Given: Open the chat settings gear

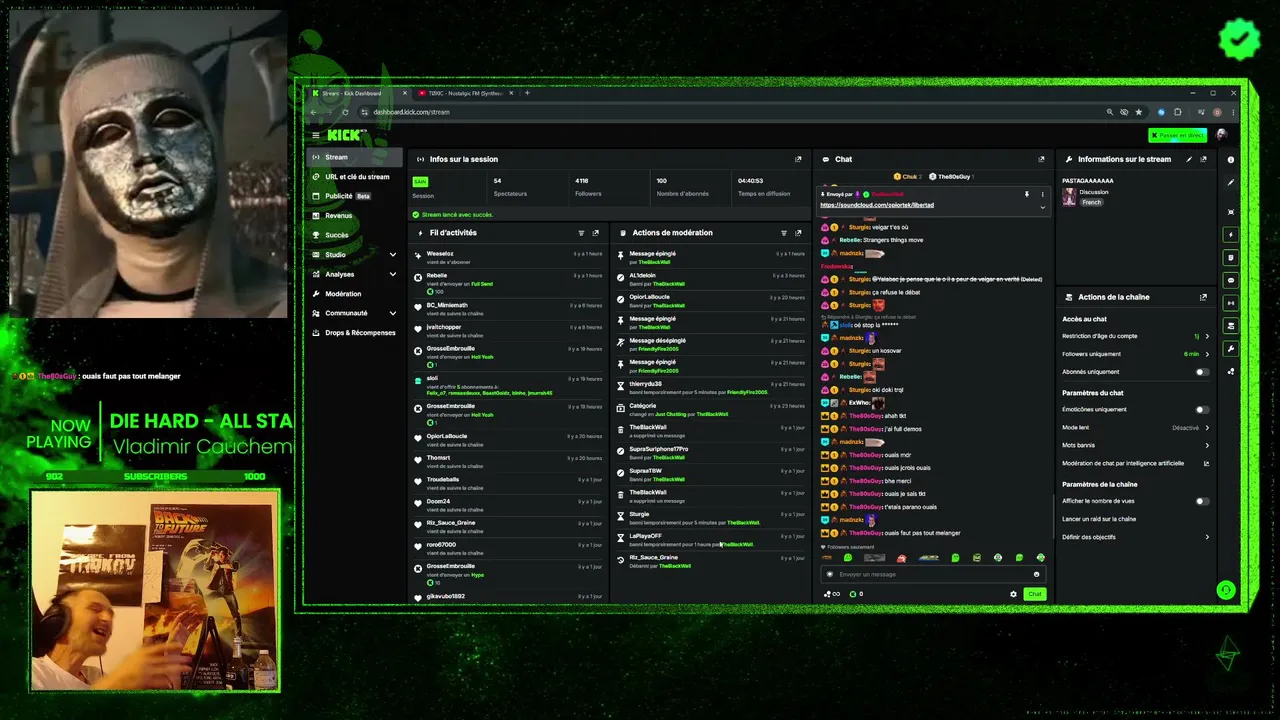Looking at the screenshot, I should (x=1013, y=594).
